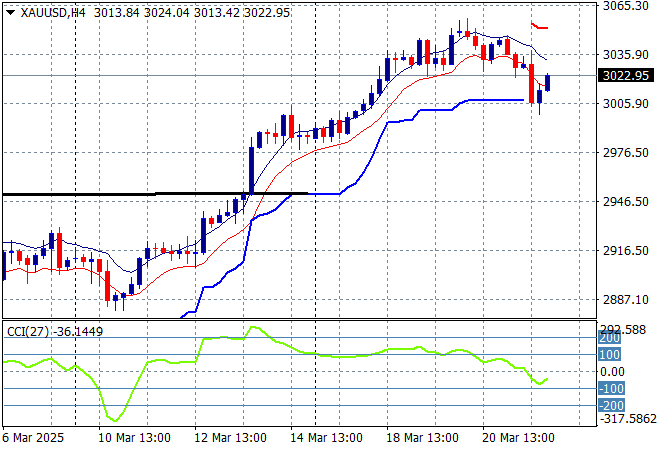This screenshot has width=660, height=450.
Task: Click the CCI -200 level label
Action: (x=612, y=406)
